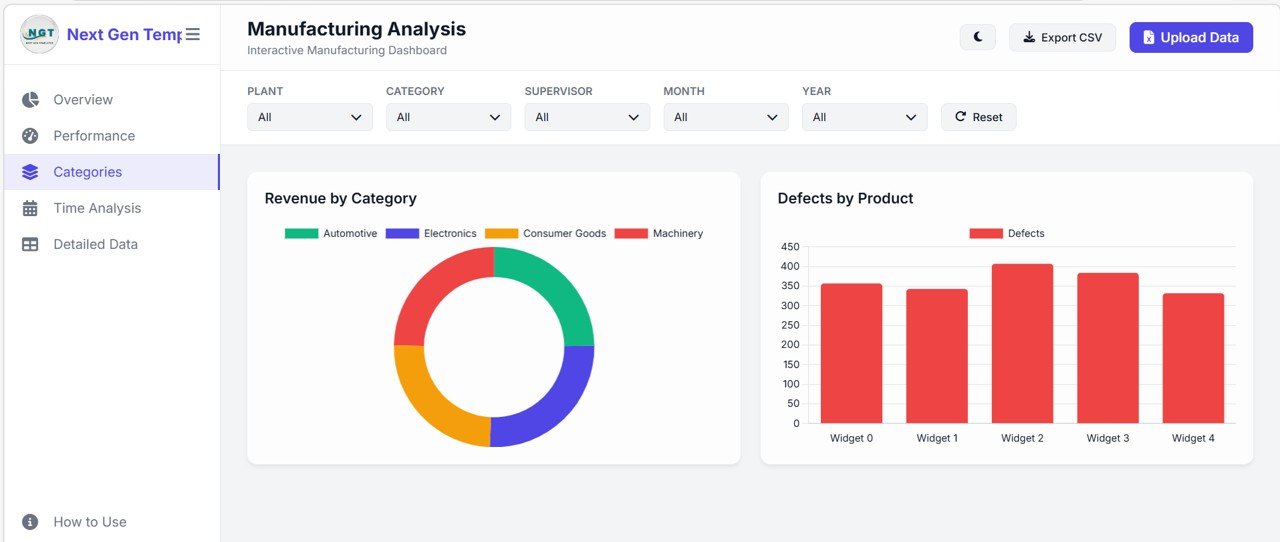Open the Year filter dropdown
1280x542 pixels.
864,117
